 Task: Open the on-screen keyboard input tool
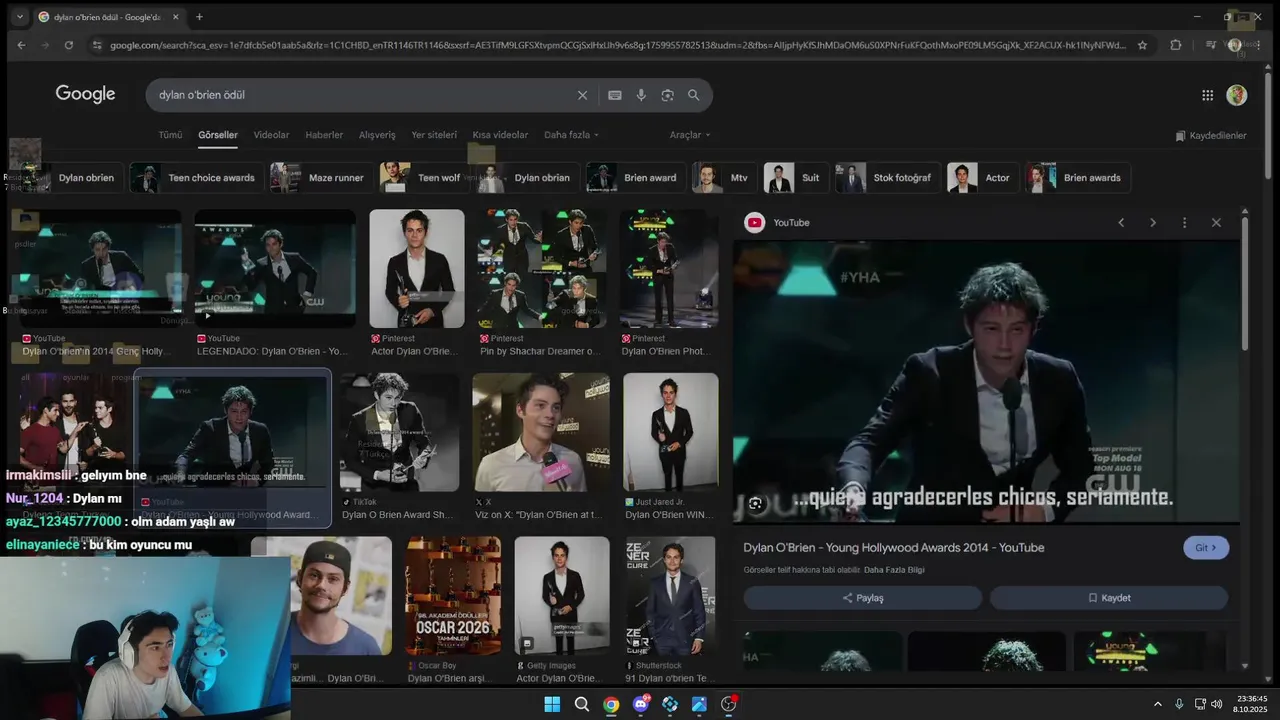click(615, 95)
